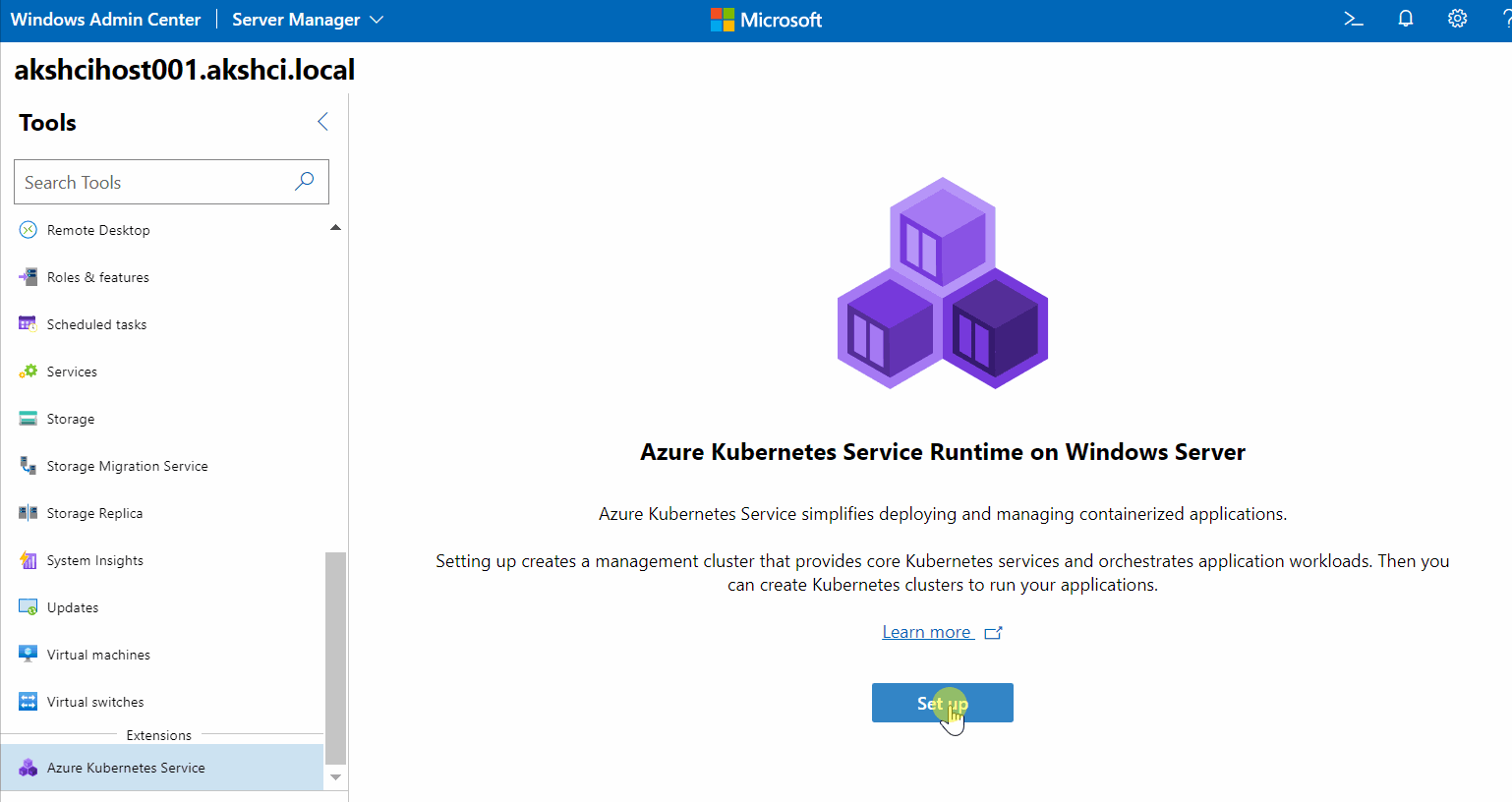Open the PowerShell console icon
The image size is (1512, 802).
[1353, 18]
